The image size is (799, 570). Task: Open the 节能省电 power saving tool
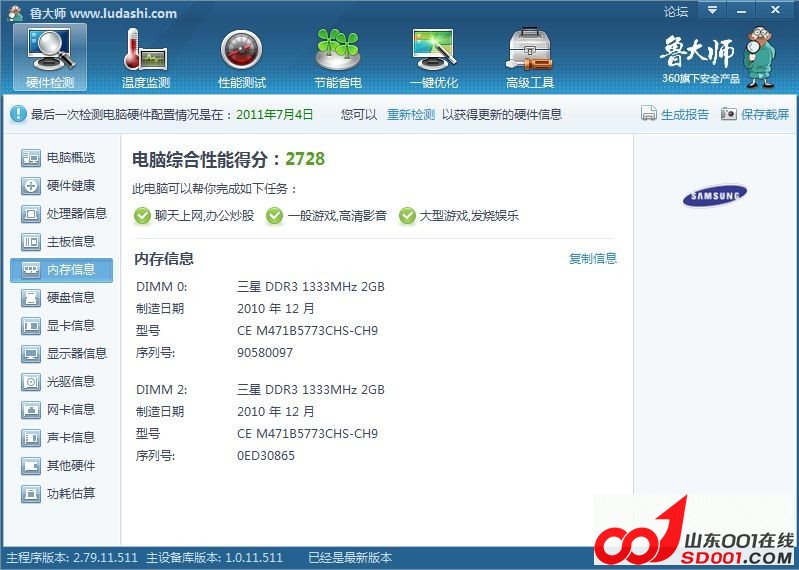point(338,58)
